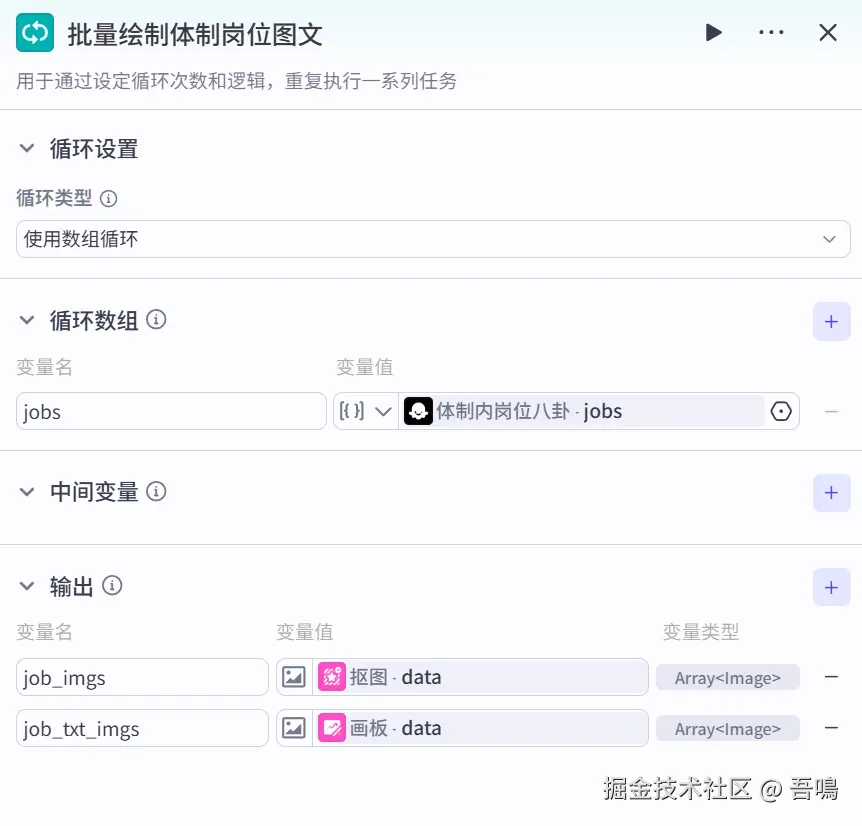862x826 pixels.
Task: Click info icon next to 循环数组
Action: pyautogui.click(x=156, y=320)
